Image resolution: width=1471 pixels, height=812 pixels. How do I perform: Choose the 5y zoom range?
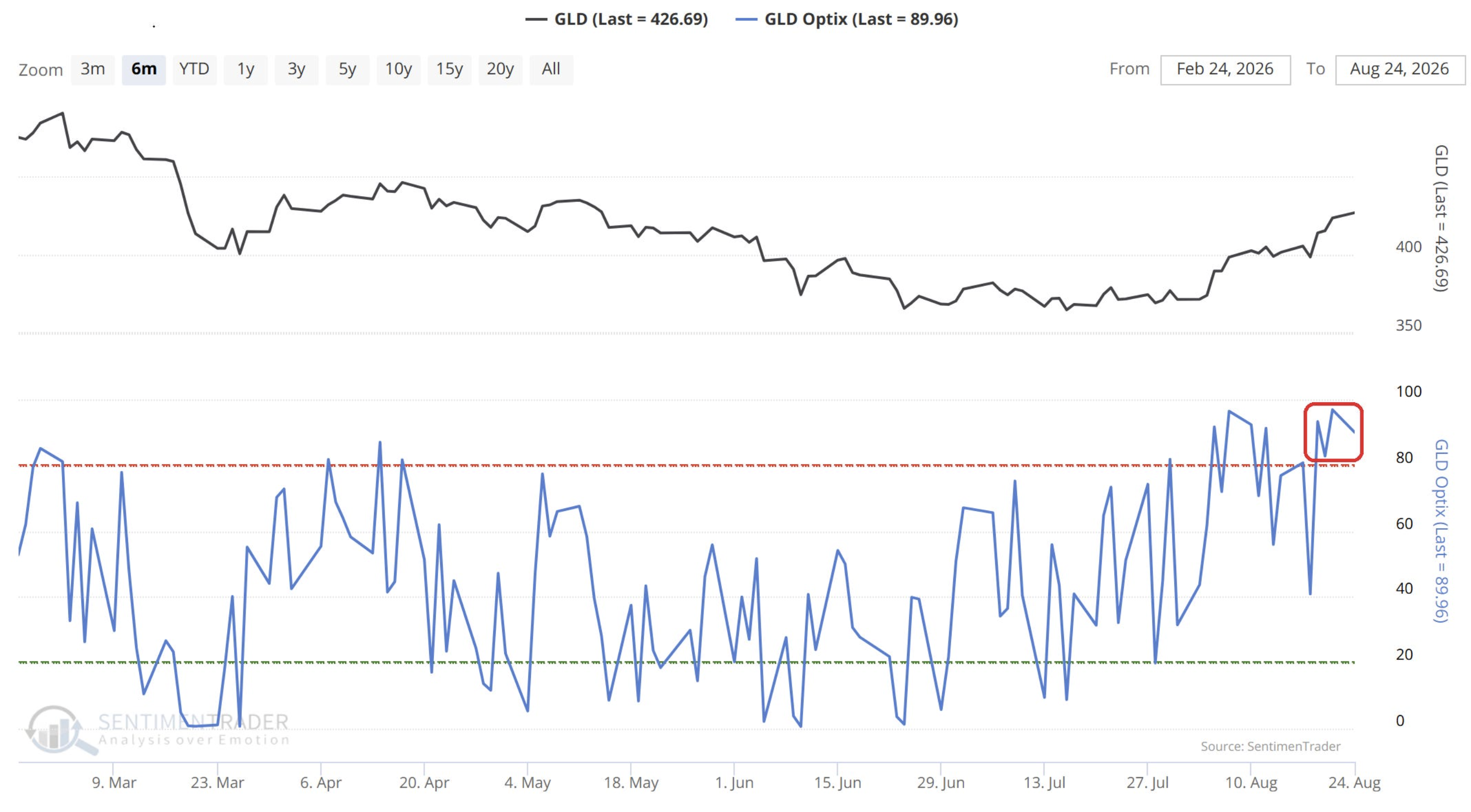click(x=347, y=70)
